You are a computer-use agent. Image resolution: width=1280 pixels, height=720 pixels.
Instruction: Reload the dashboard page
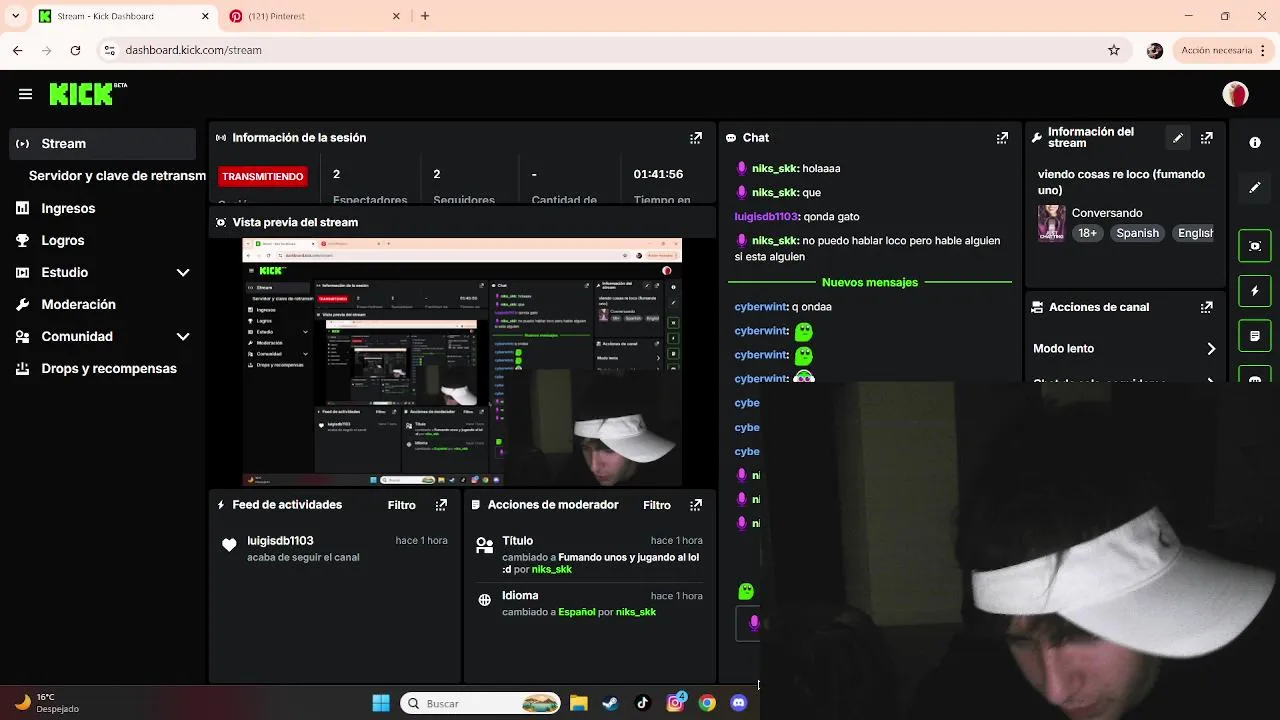pos(75,50)
